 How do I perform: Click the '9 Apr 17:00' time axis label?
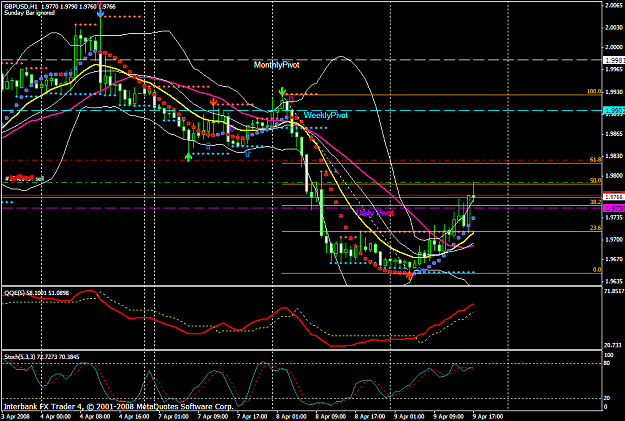488,417
